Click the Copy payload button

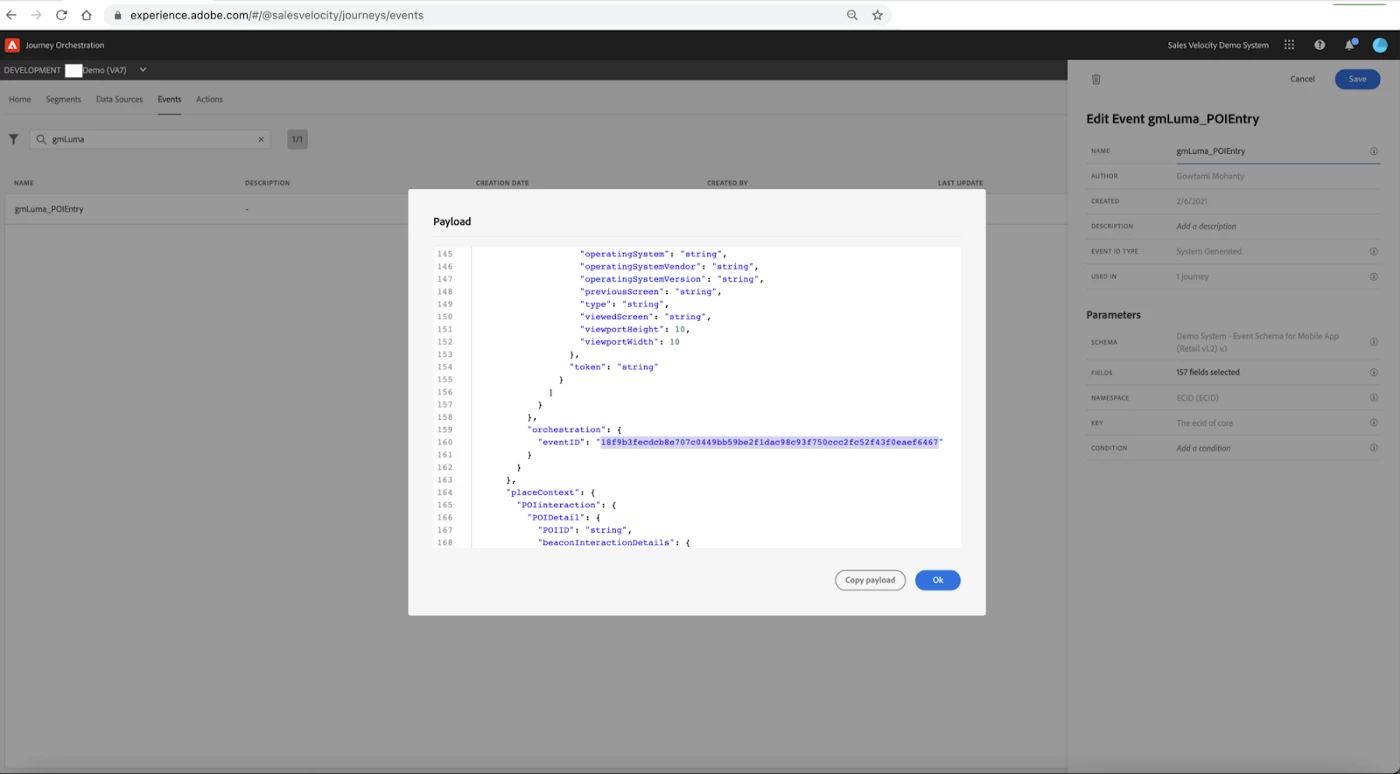click(x=870, y=580)
